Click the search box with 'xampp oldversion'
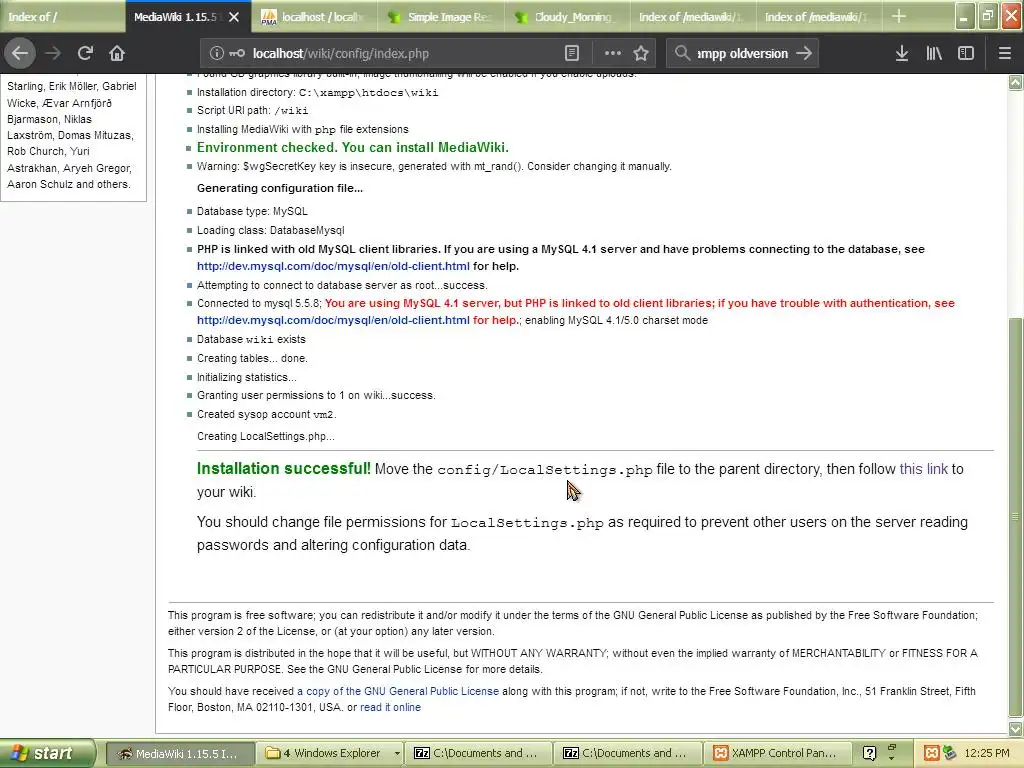Image resolution: width=1024 pixels, height=768 pixels. (743, 54)
